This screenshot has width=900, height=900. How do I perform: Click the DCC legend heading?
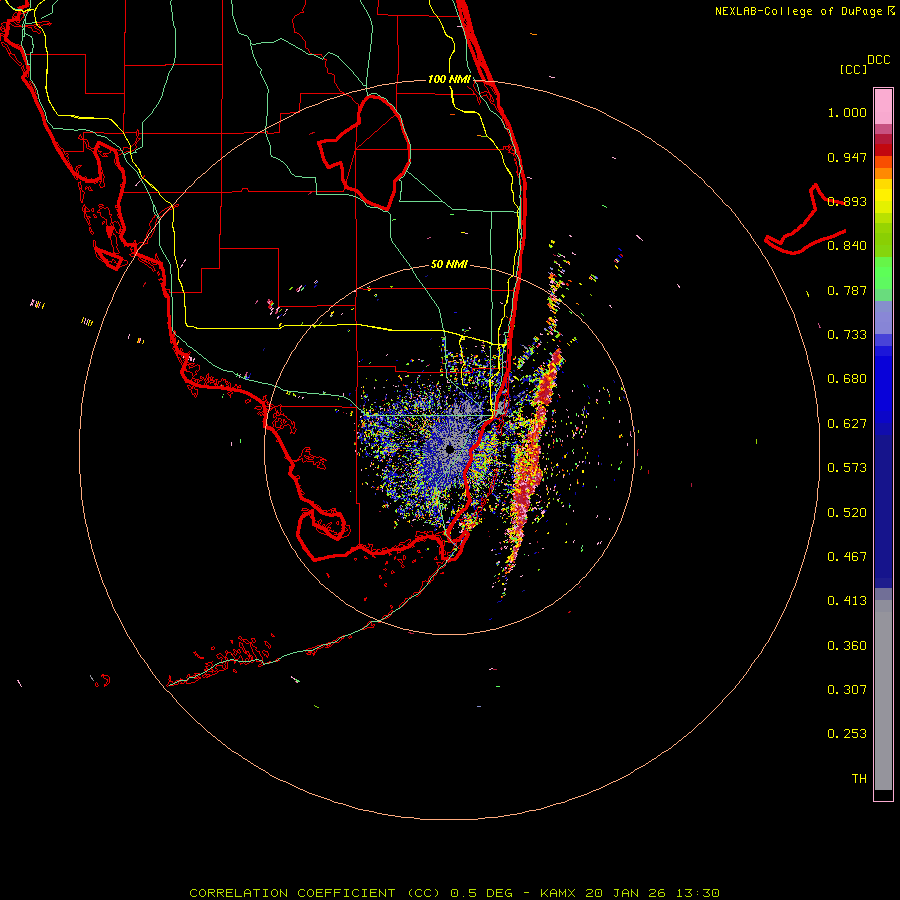878,60
